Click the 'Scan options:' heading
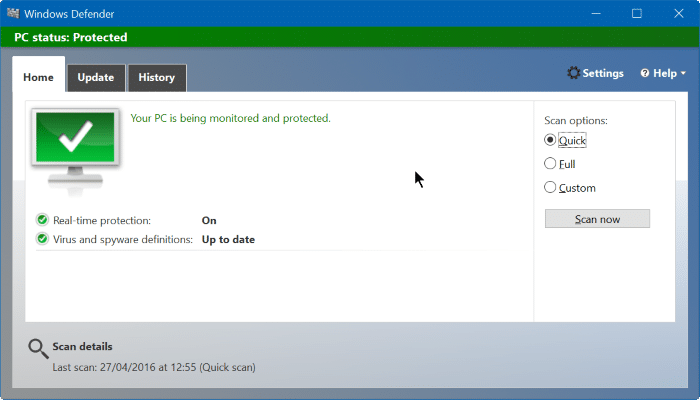Screen dimensions: 700x400 click(576, 121)
